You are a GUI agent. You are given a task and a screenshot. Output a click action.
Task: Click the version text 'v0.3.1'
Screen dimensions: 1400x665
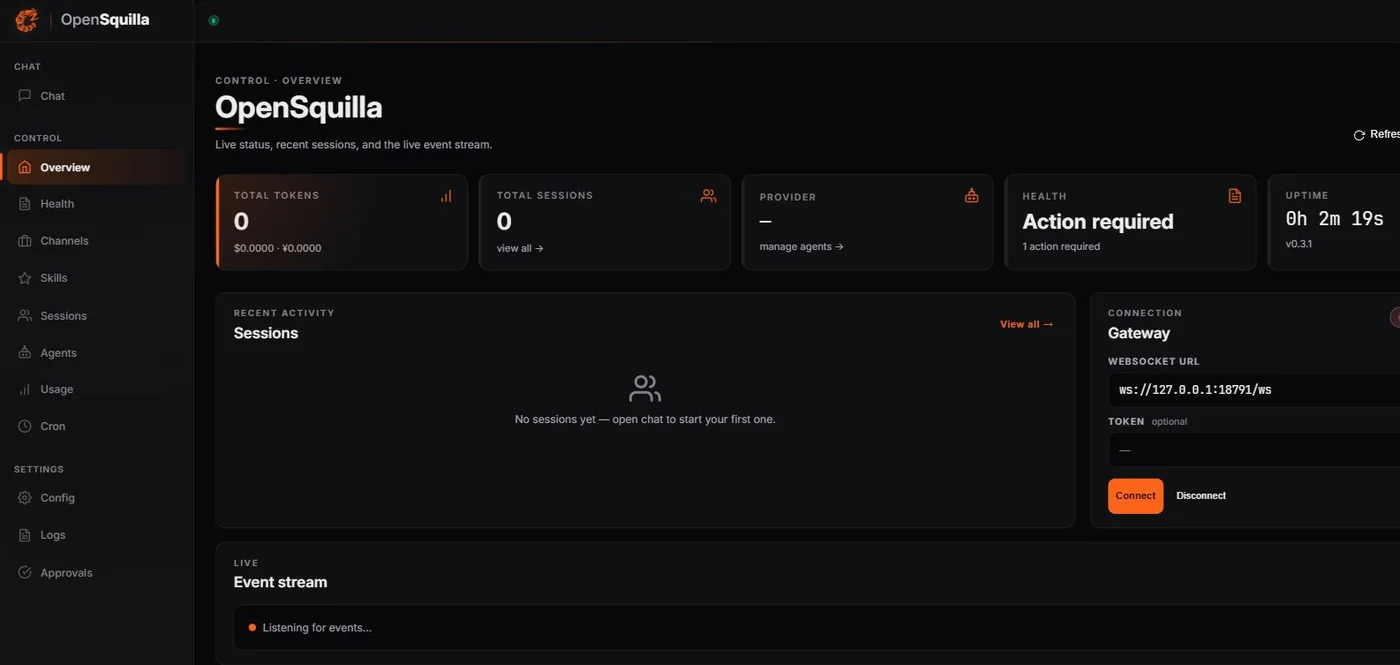(1298, 243)
